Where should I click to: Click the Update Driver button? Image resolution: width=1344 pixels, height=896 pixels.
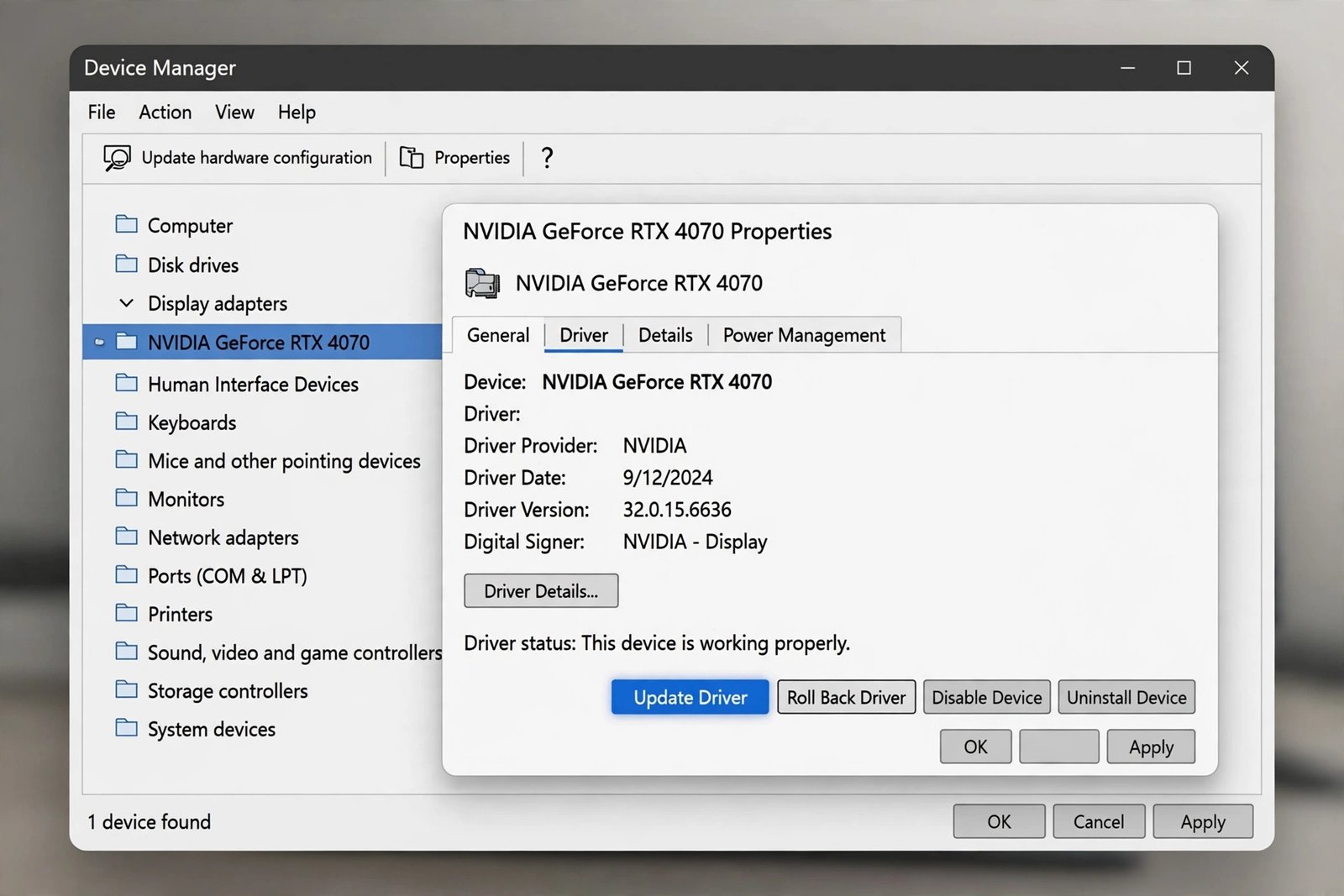point(690,697)
